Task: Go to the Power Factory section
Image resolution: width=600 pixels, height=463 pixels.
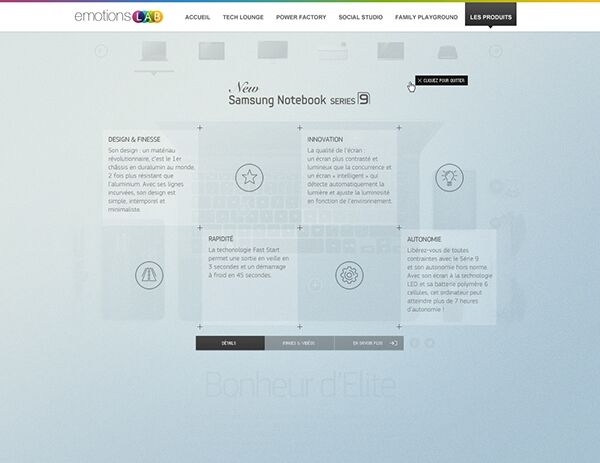Action: click(301, 17)
